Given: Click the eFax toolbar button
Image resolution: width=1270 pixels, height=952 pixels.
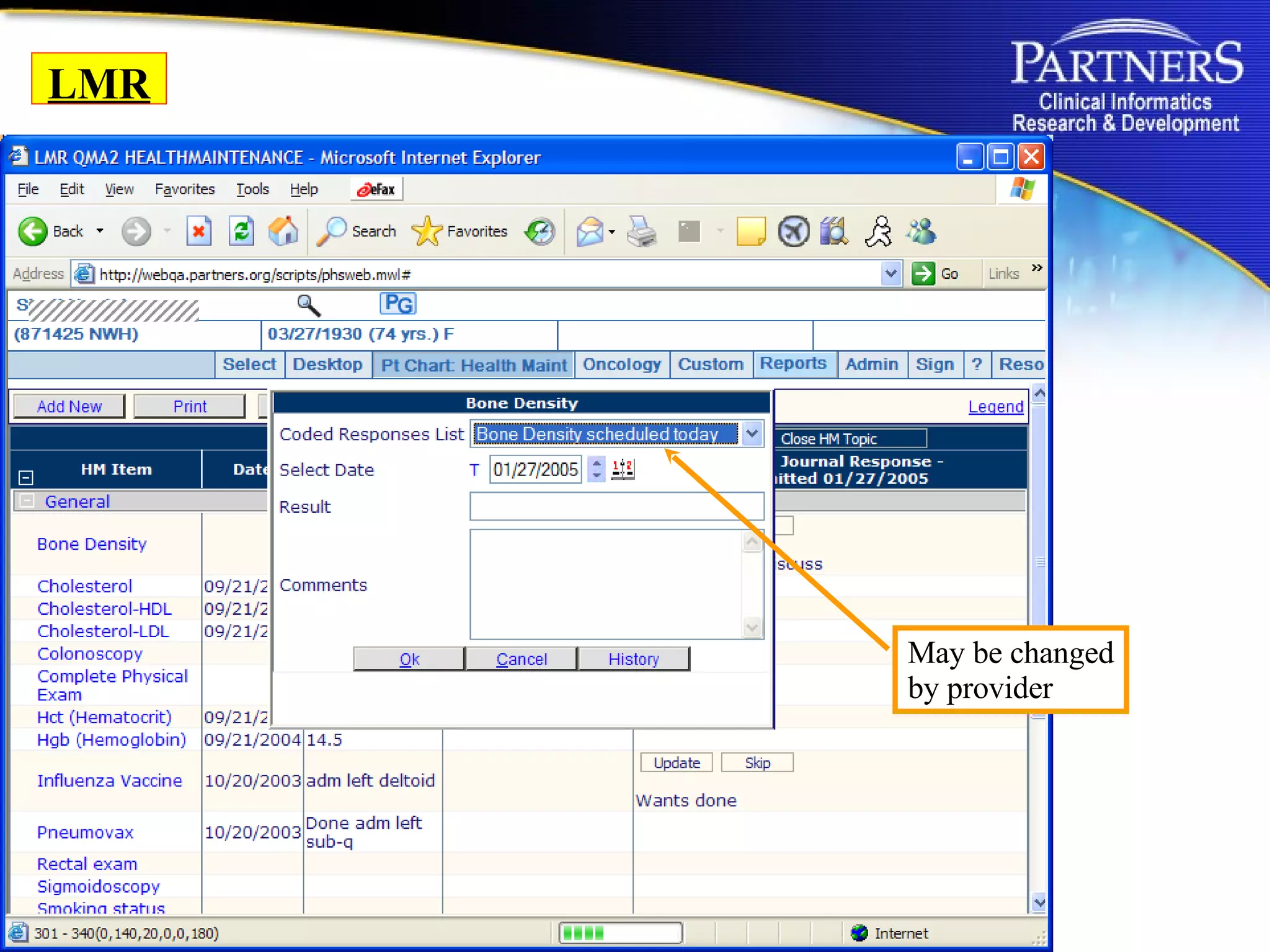Looking at the screenshot, I should [x=377, y=189].
